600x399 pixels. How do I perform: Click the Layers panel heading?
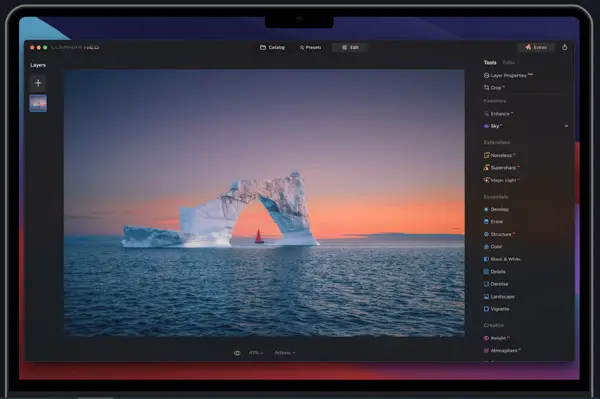38,65
